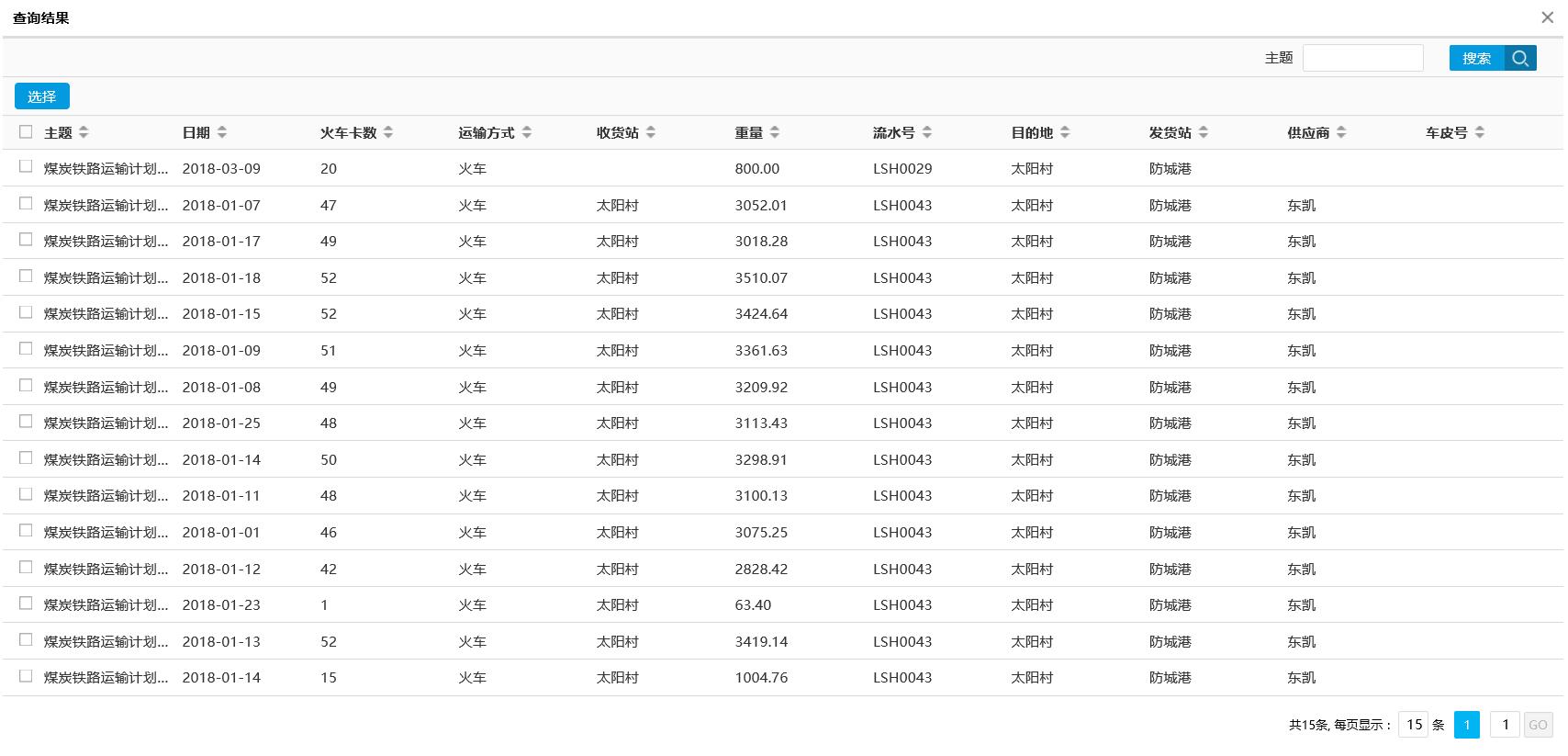Sort by 火车卡数 column arrows

click(x=388, y=133)
